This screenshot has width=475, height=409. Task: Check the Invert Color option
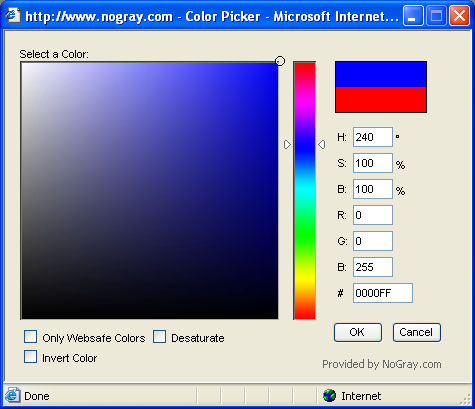pyautogui.click(x=30, y=357)
